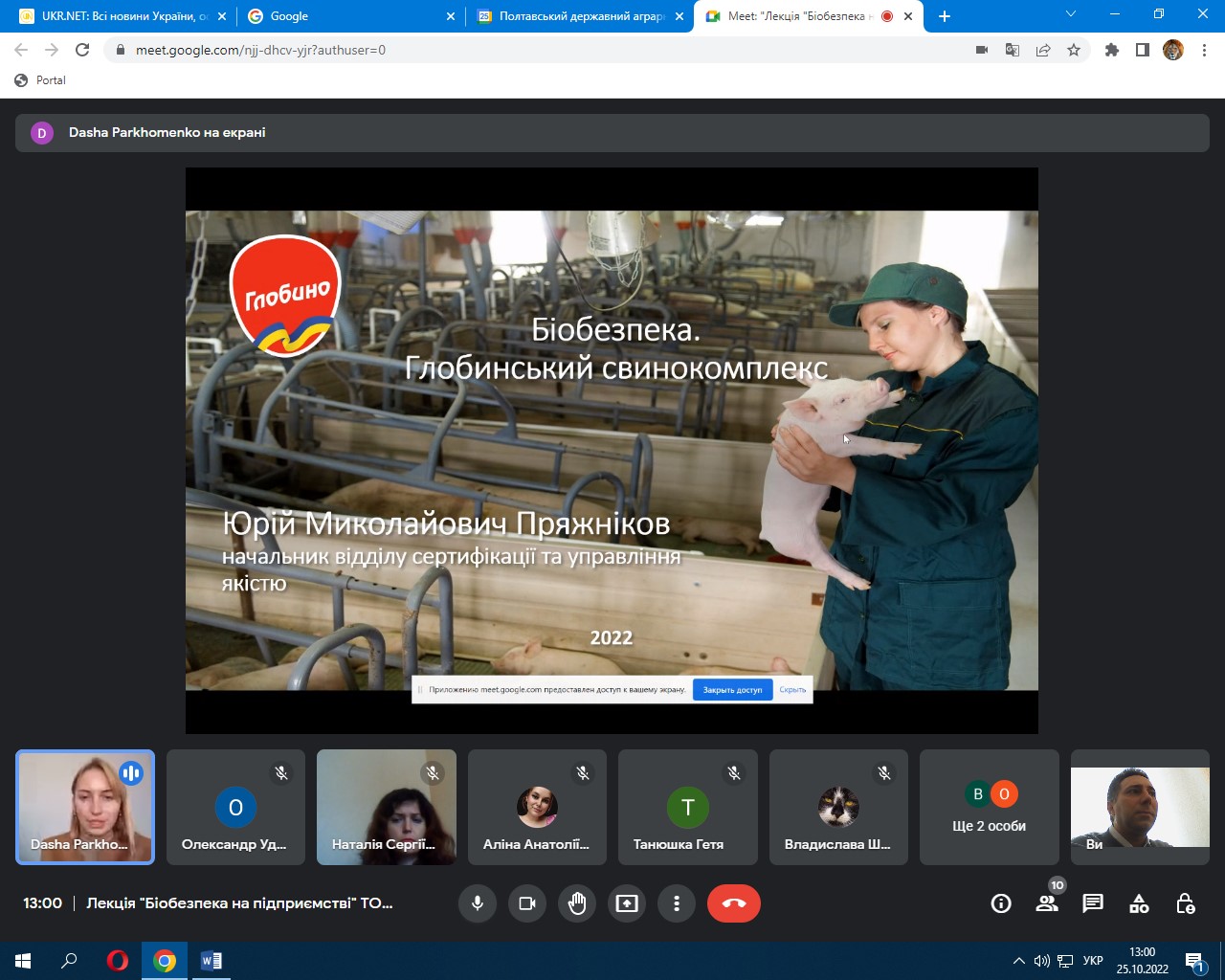Open meeting details info icon

[1001, 903]
